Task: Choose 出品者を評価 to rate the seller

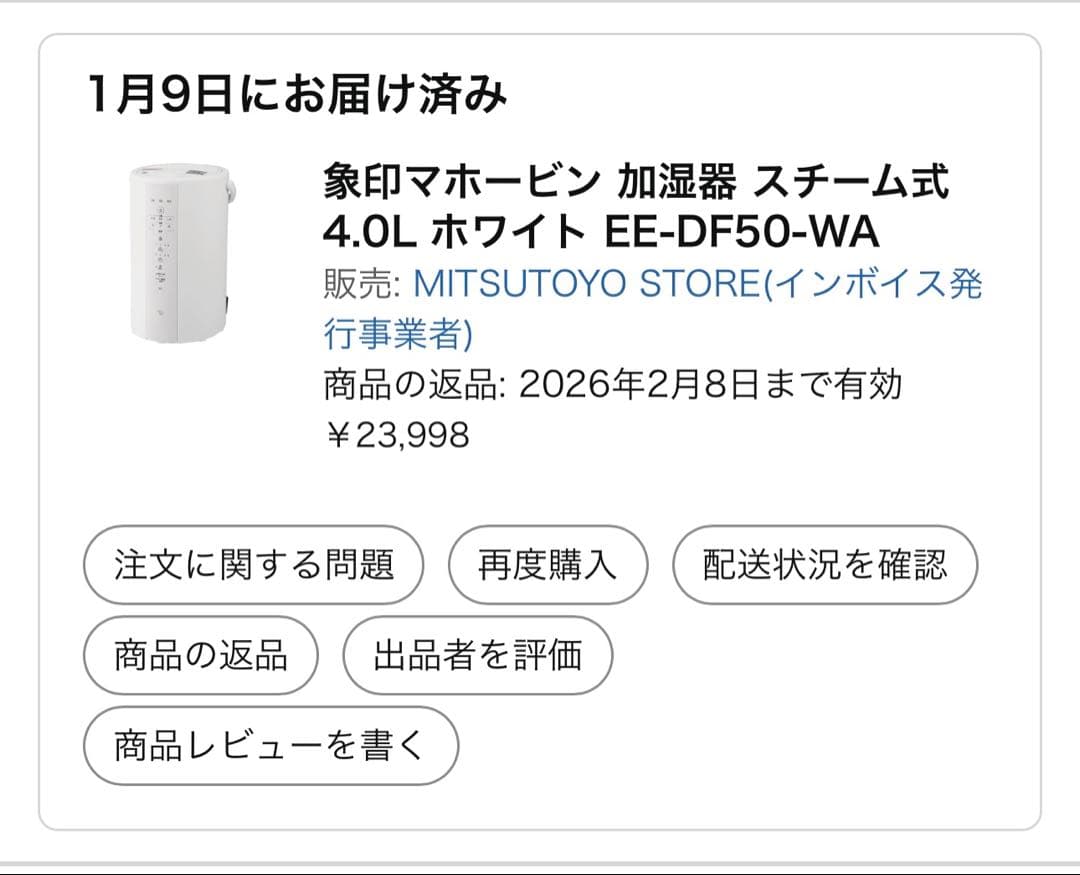Action: click(477, 655)
